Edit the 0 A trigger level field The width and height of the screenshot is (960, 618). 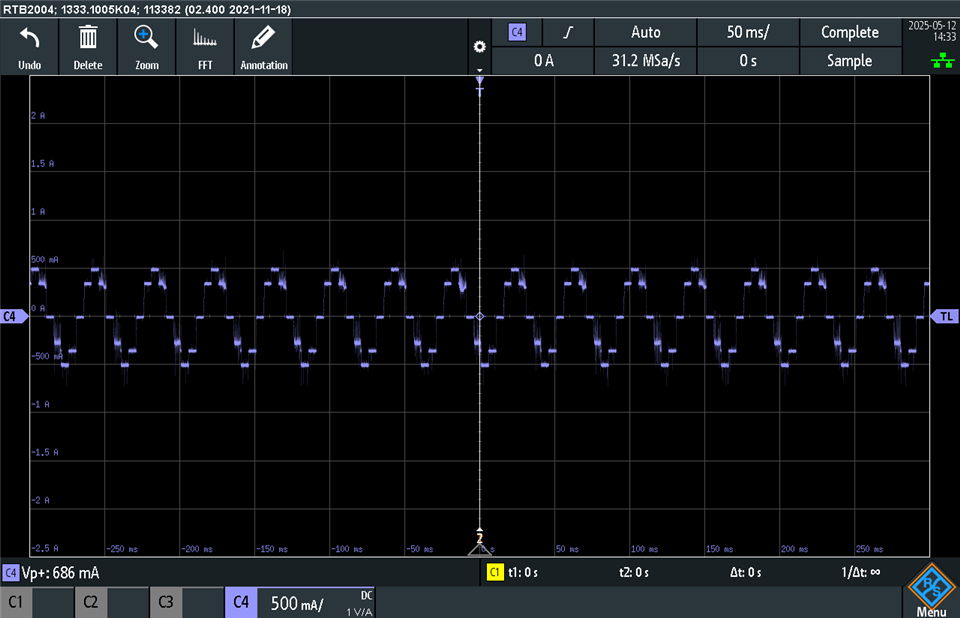pos(543,61)
